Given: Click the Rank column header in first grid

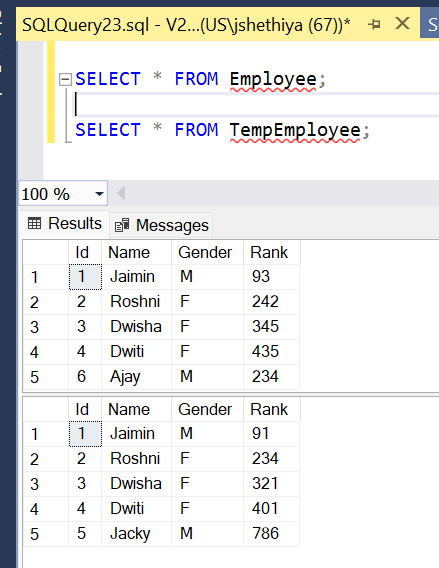Looking at the screenshot, I should (x=272, y=252).
